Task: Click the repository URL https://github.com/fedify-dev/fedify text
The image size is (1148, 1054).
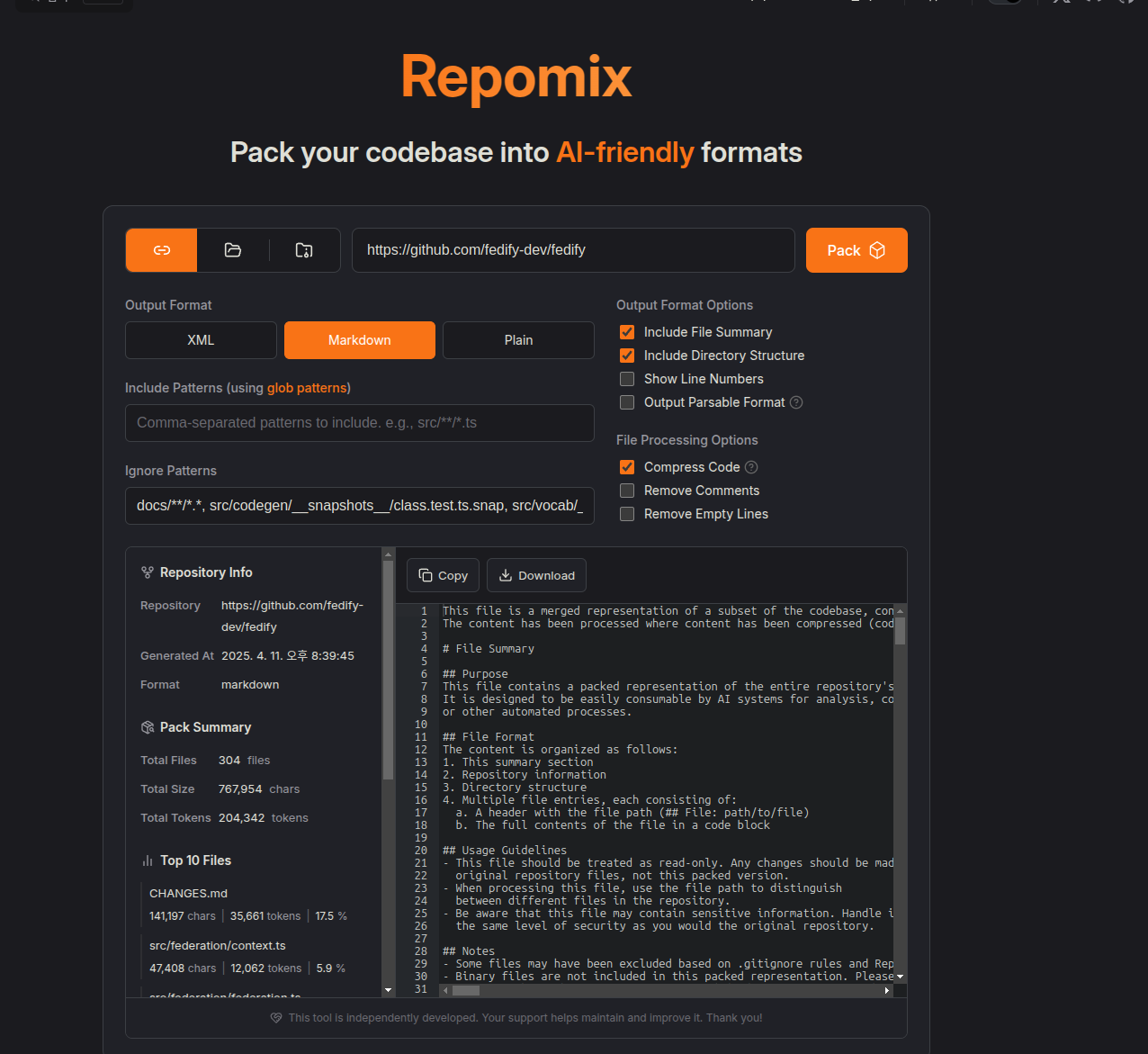Action: 292,617
